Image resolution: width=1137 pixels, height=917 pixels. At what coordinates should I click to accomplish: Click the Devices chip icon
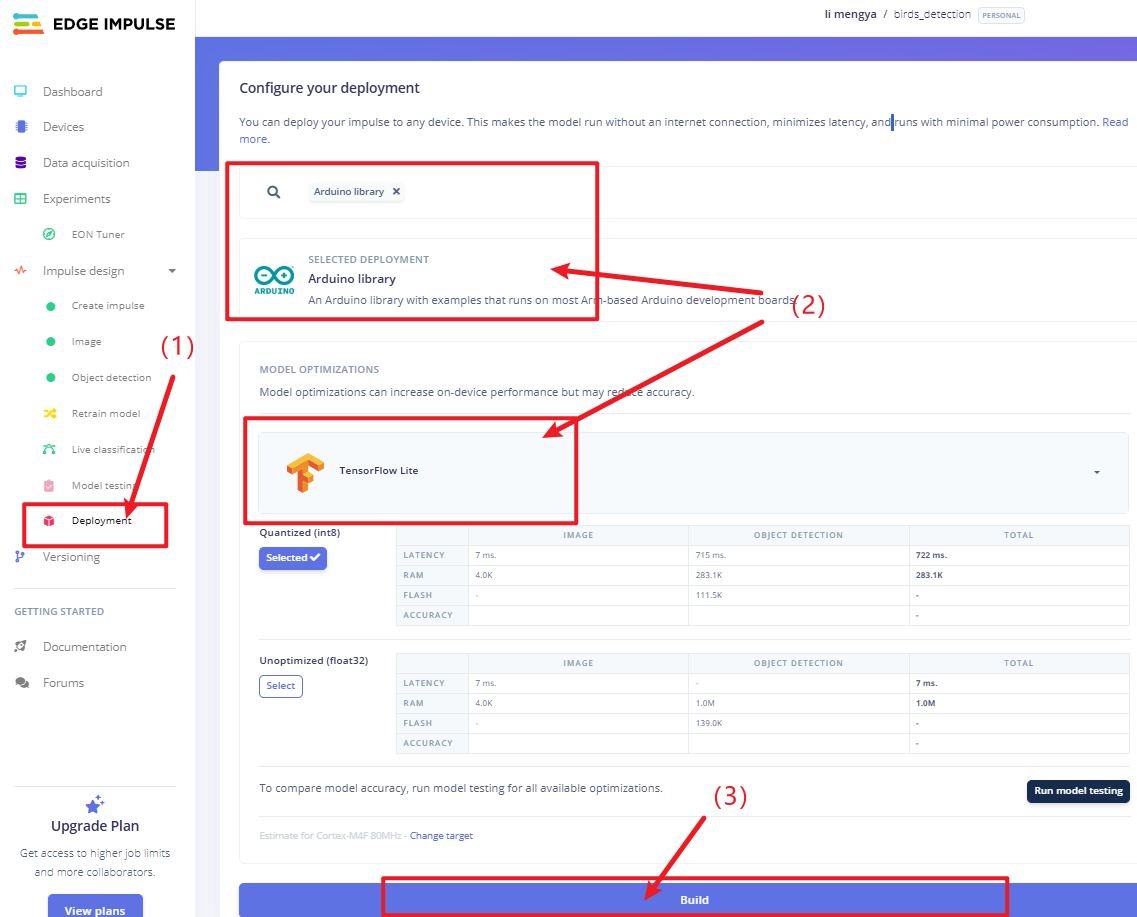pos(21,126)
